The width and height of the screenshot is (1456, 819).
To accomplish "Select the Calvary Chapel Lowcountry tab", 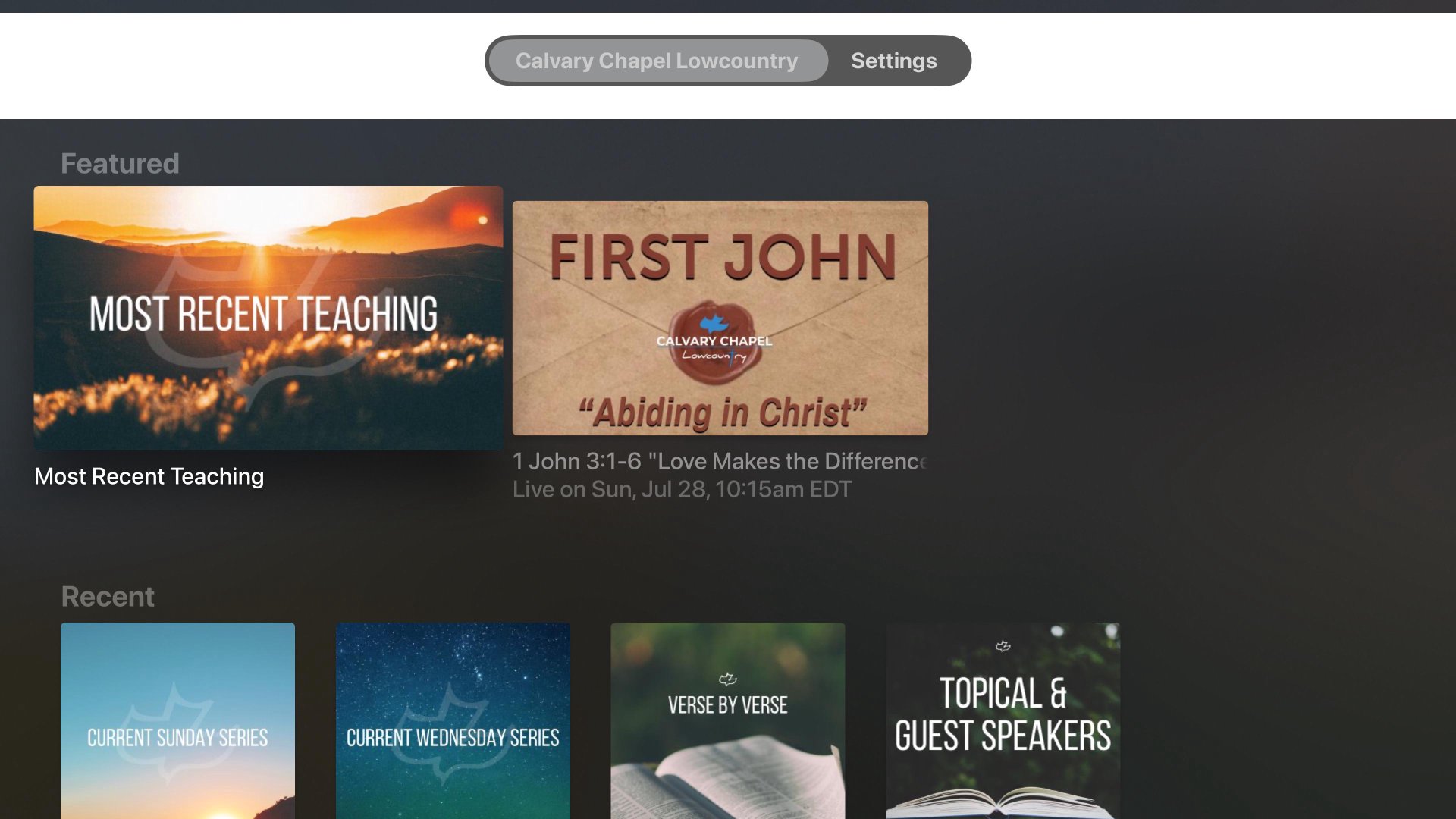I will 657,61.
